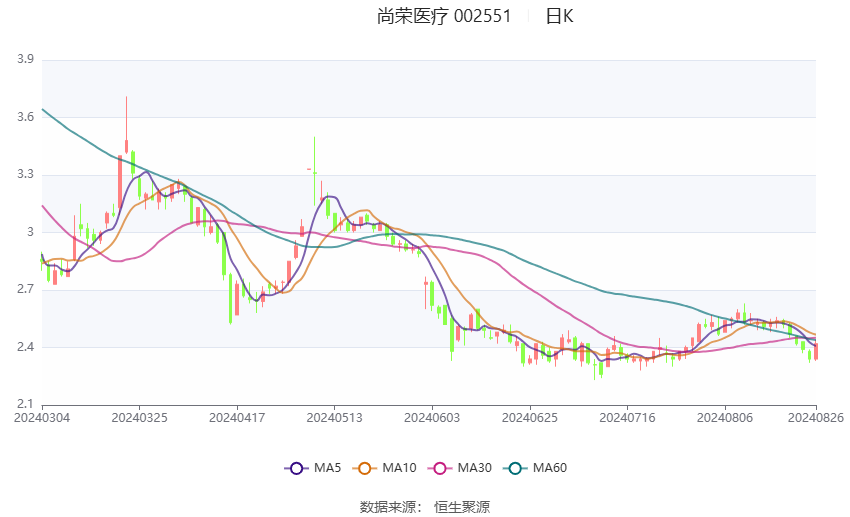Viewport: 850px width, 517px height.
Task: Click the y-axis value 3.9
Action: pos(25,59)
